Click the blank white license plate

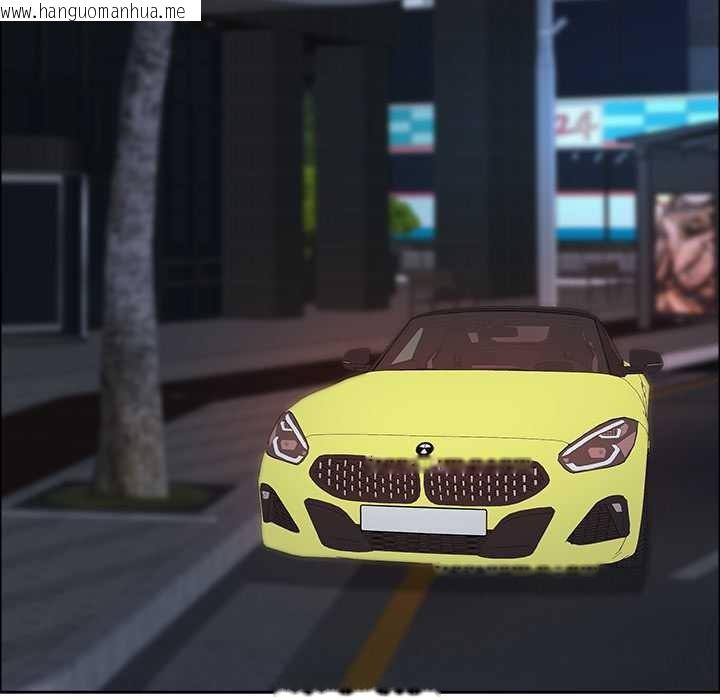click(423, 520)
